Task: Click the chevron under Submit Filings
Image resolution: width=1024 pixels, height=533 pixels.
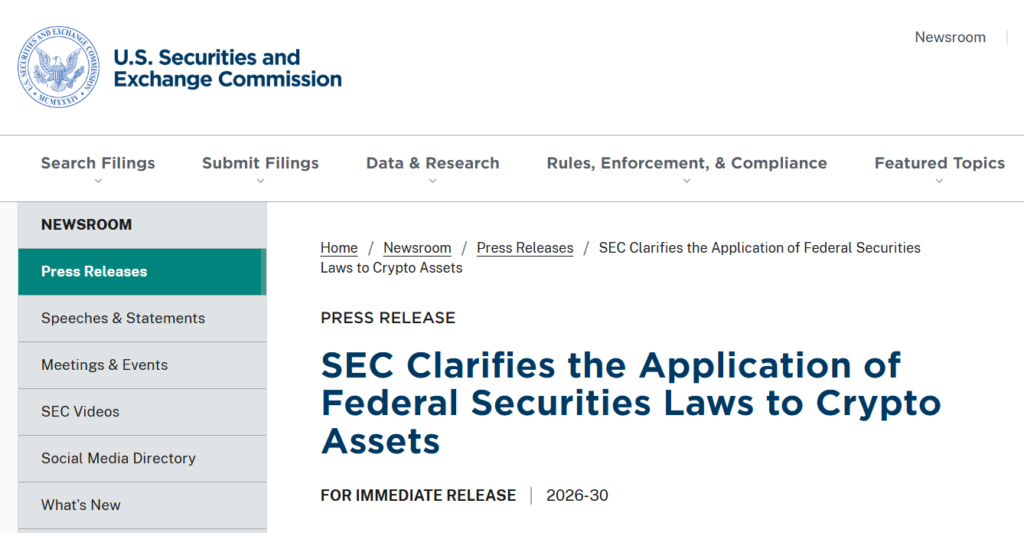Action: click(x=260, y=181)
